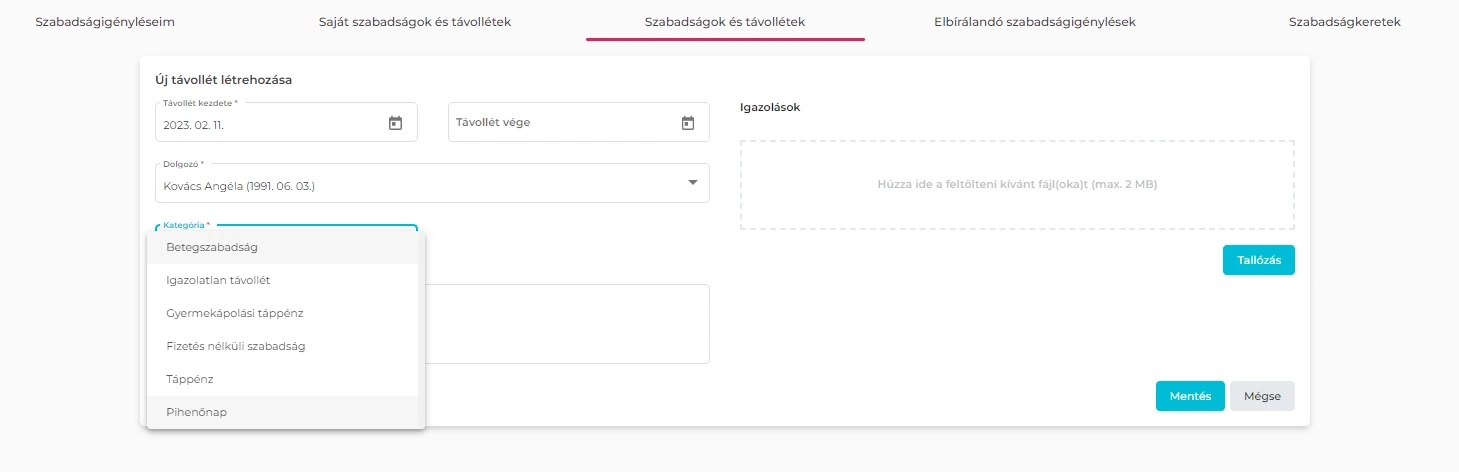Expand the Dolgozó dropdown arrow

pyautogui.click(x=692, y=183)
